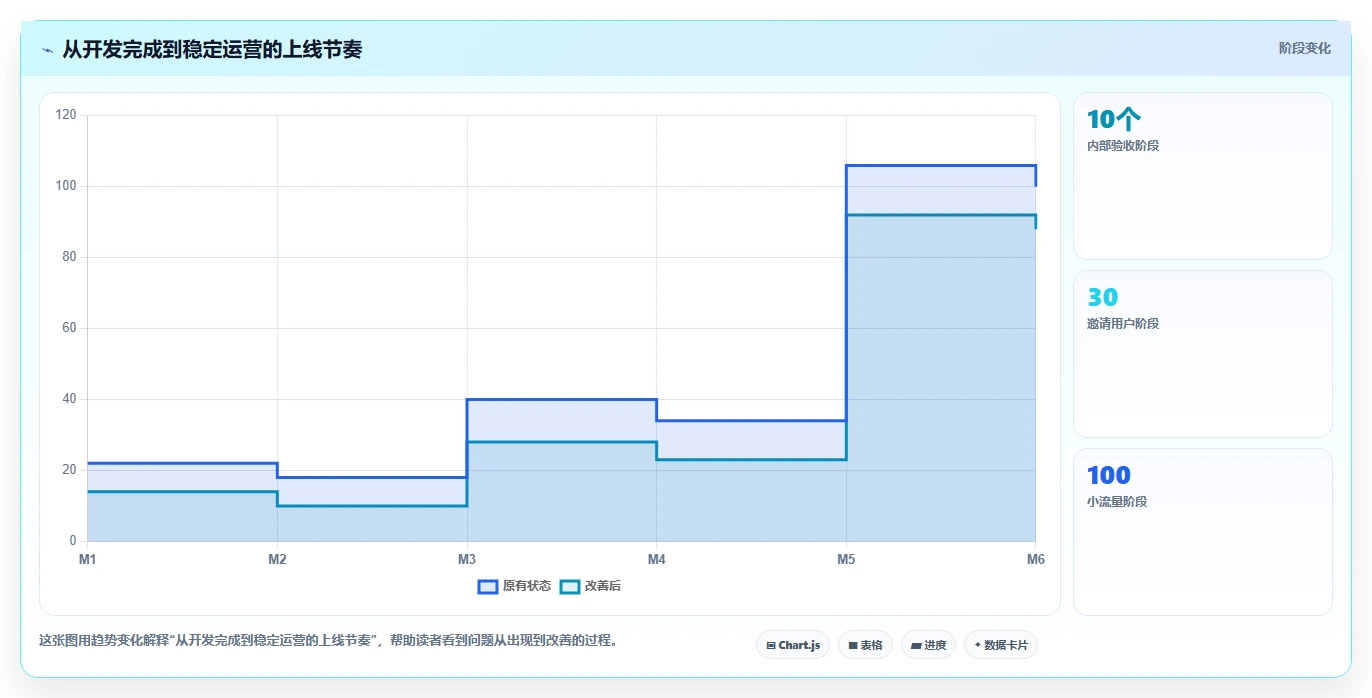Click the 原有状态 blue legend swatch
Screen dimensions: 1372x698
[488, 587]
